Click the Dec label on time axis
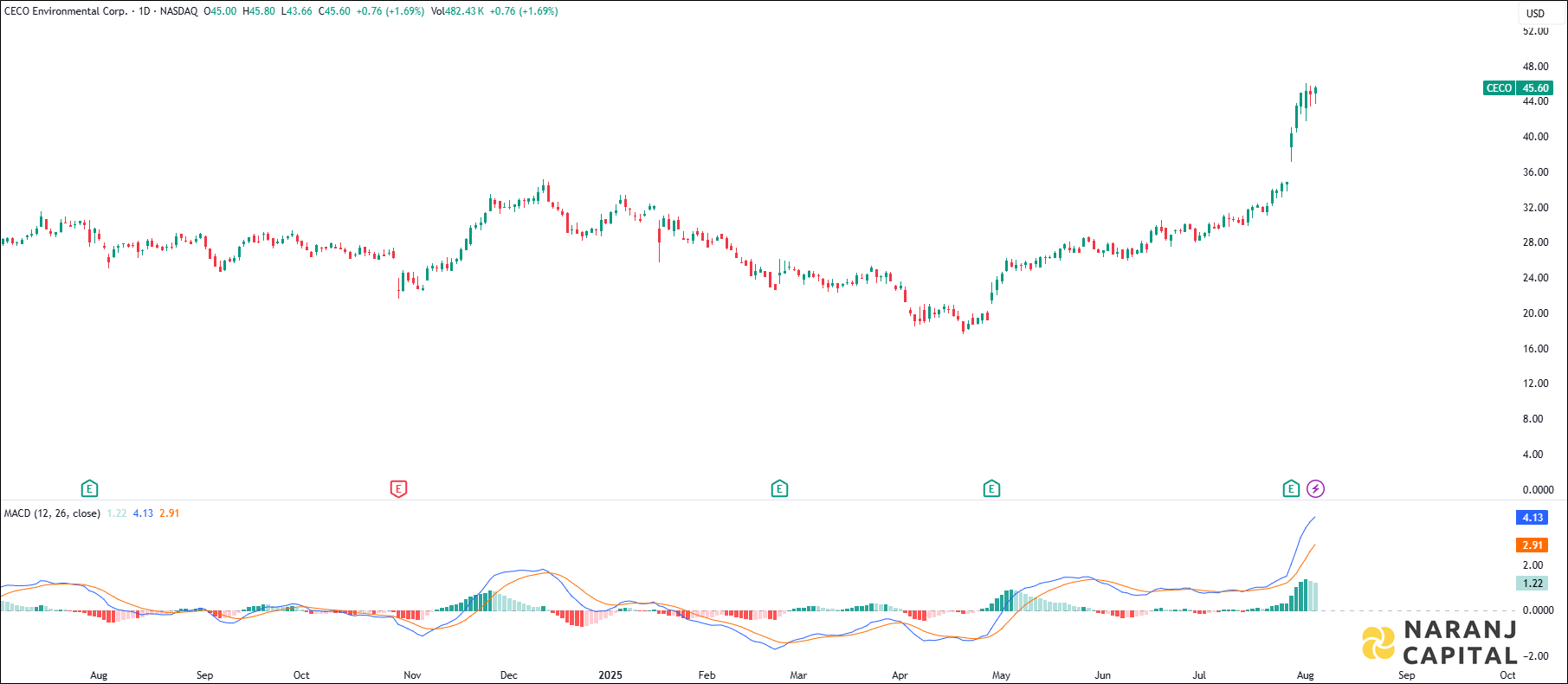The height and width of the screenshot is (684, 1568). coord(509,675)
